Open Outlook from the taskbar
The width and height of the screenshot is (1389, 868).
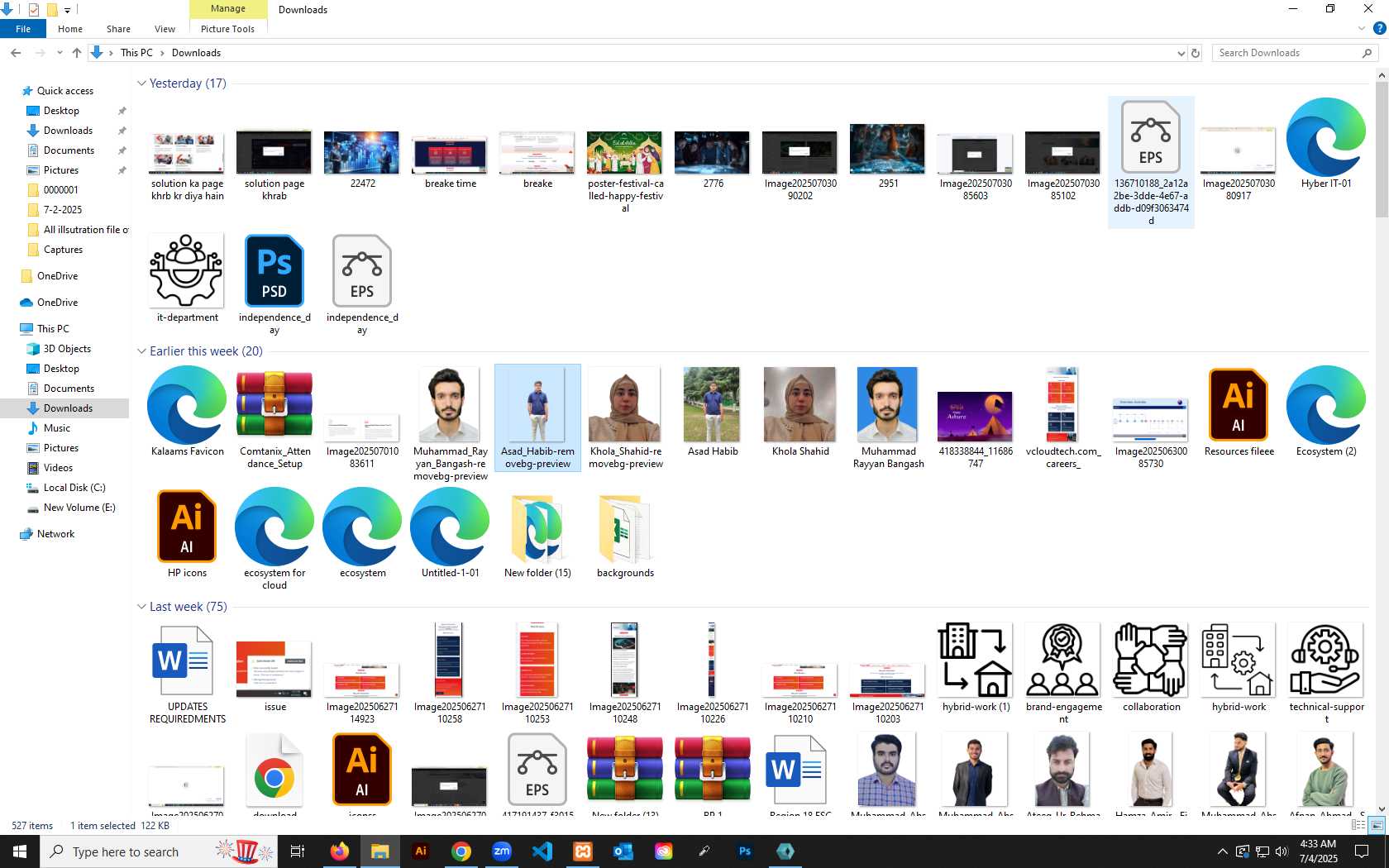point(623,851)
